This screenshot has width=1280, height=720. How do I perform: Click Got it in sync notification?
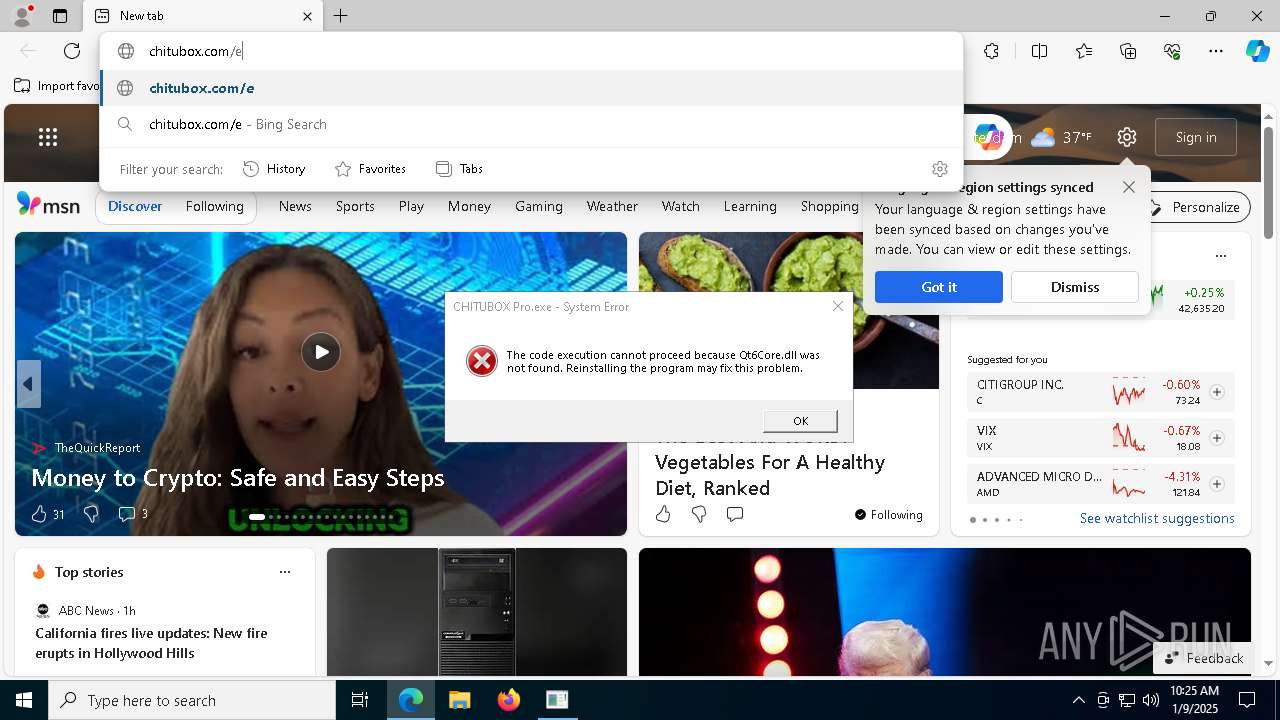[939, 287]
